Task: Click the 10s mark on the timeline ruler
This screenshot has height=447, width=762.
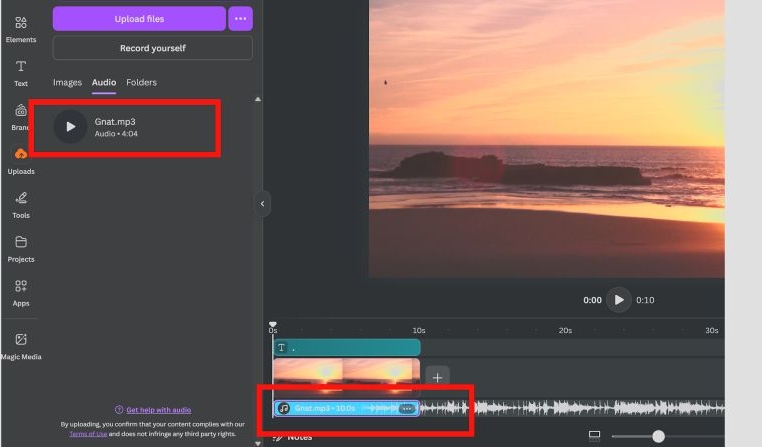Action: coord(419,330)
